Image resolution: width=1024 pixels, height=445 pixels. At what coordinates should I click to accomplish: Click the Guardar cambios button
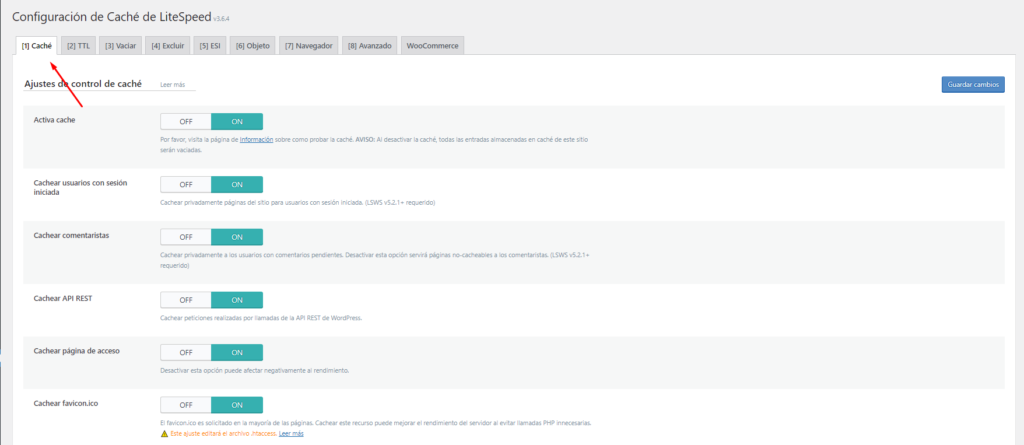(x=973, y=85)
